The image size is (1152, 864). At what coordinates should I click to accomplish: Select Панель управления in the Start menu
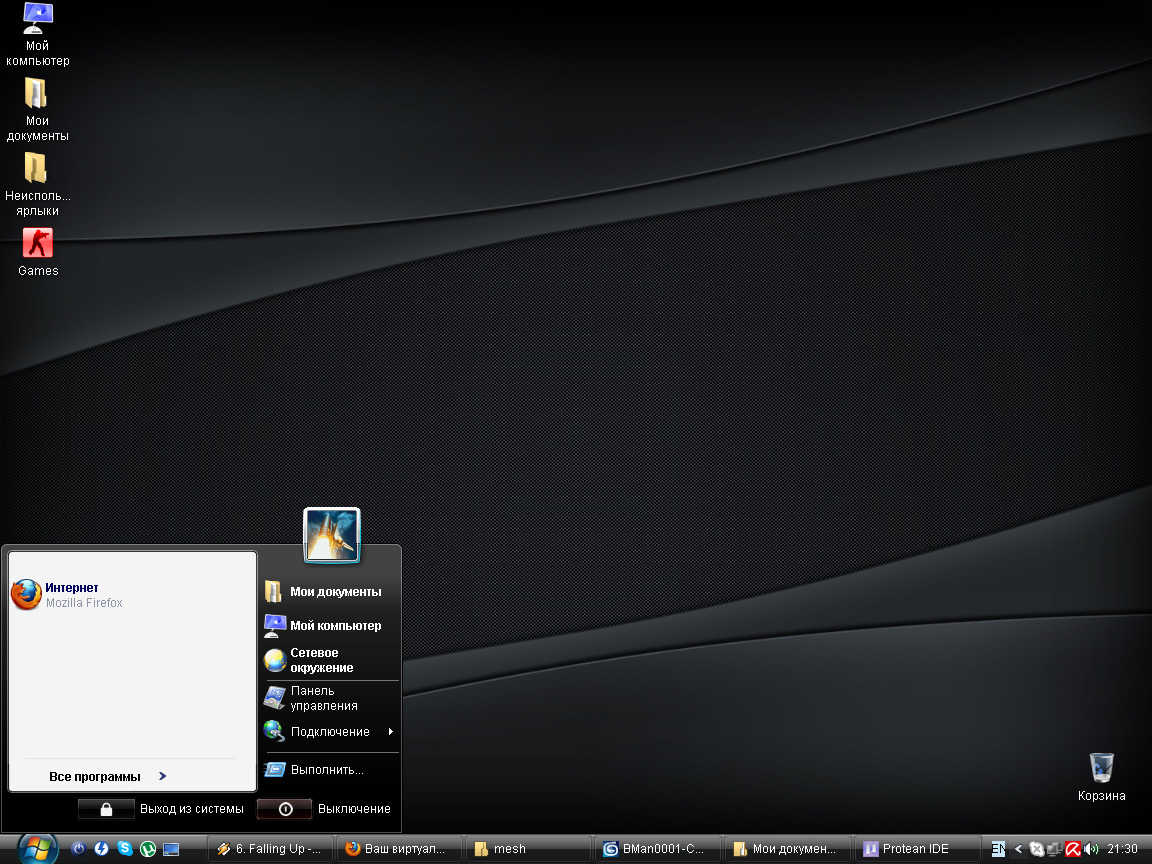[324, 698]
